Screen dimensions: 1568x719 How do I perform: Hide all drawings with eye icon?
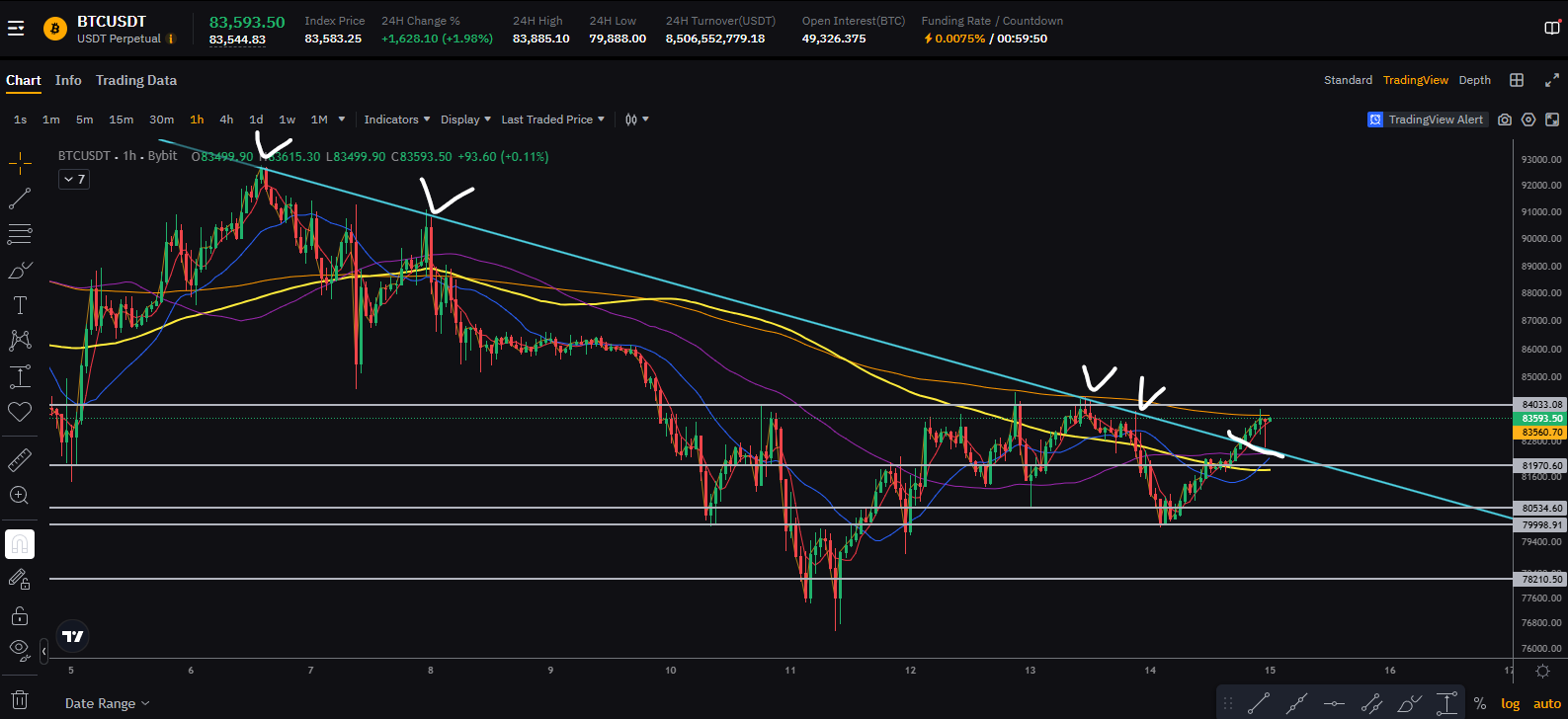tap(20, 650)
